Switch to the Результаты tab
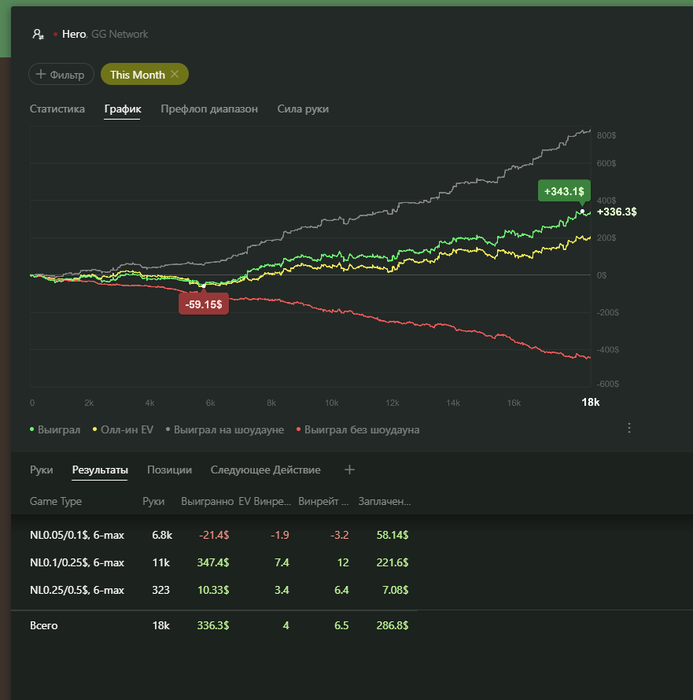Image resolution: width=693 pixels, height=700 pixels. tap(100, 470)
